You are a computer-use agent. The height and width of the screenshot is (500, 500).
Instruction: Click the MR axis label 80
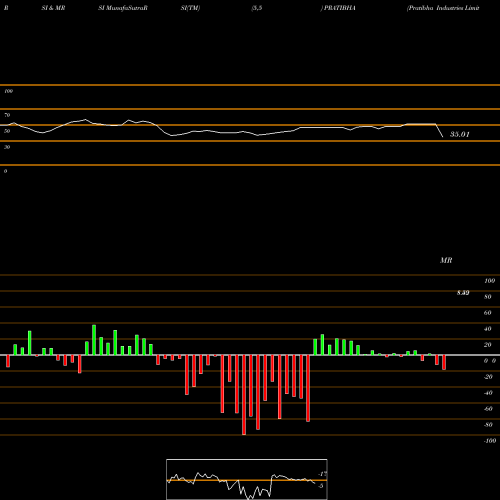[x=488, y=297]
